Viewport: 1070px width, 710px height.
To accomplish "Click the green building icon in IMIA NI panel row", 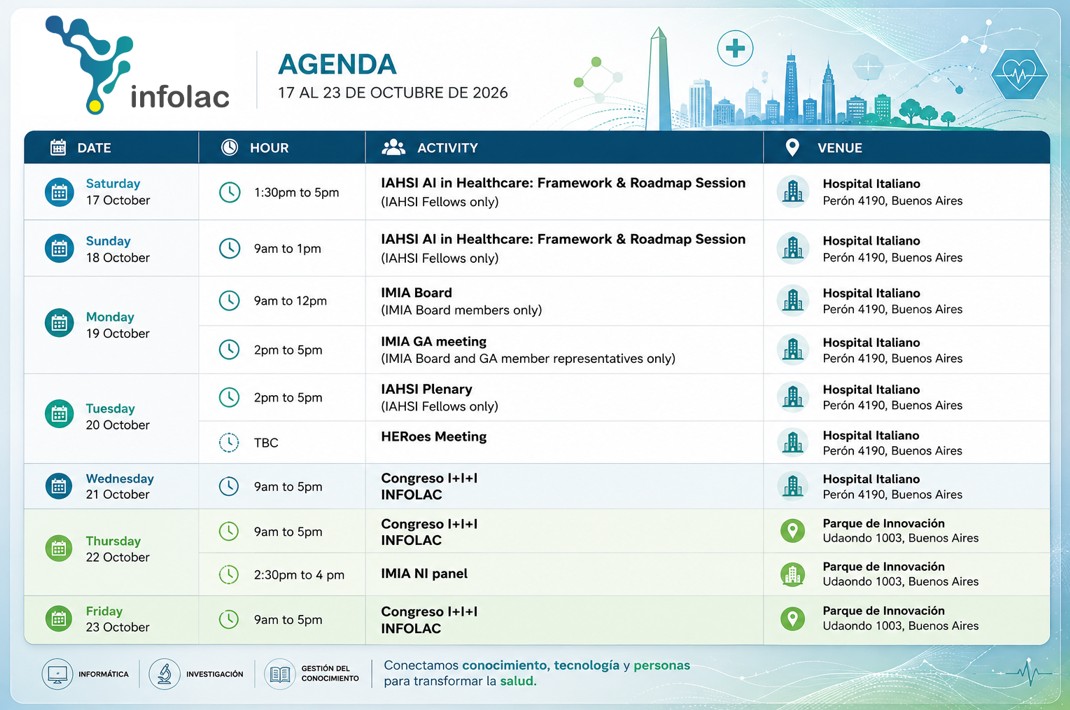I will point(792,574).
